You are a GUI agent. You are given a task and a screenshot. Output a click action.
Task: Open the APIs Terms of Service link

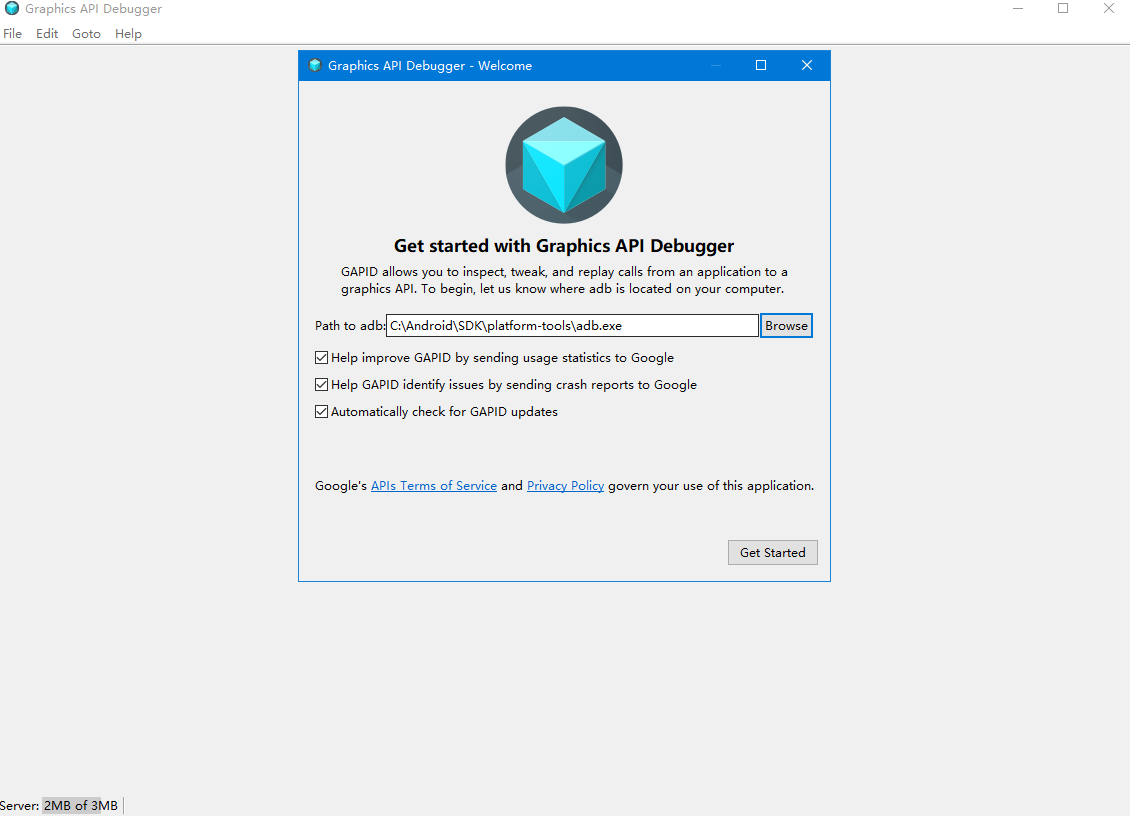pos(434,486)
